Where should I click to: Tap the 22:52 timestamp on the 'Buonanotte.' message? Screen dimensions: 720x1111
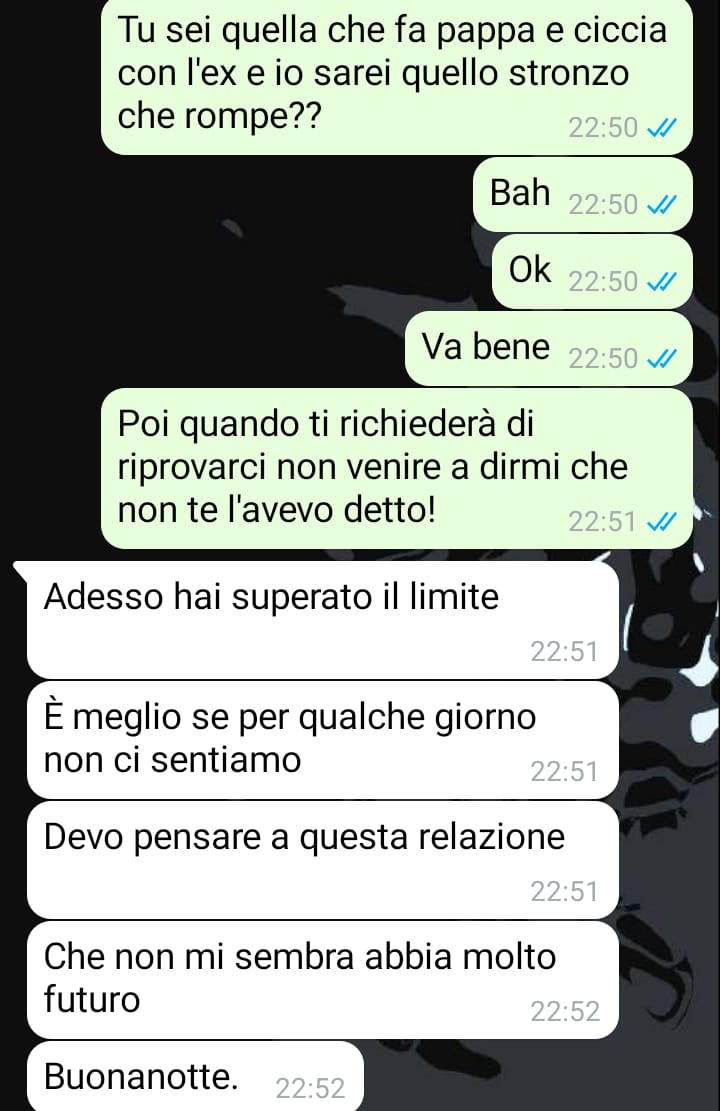310,1088
